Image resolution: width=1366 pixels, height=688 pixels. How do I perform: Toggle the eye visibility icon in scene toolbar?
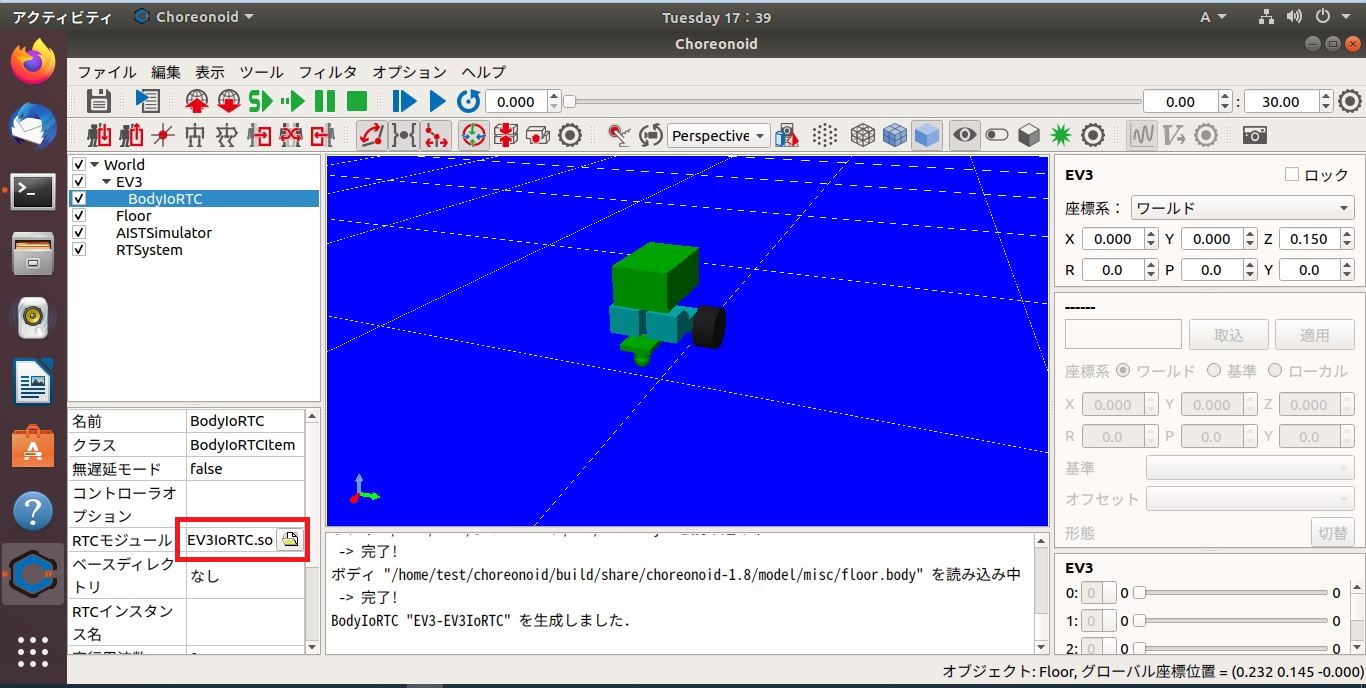[965, 135]
